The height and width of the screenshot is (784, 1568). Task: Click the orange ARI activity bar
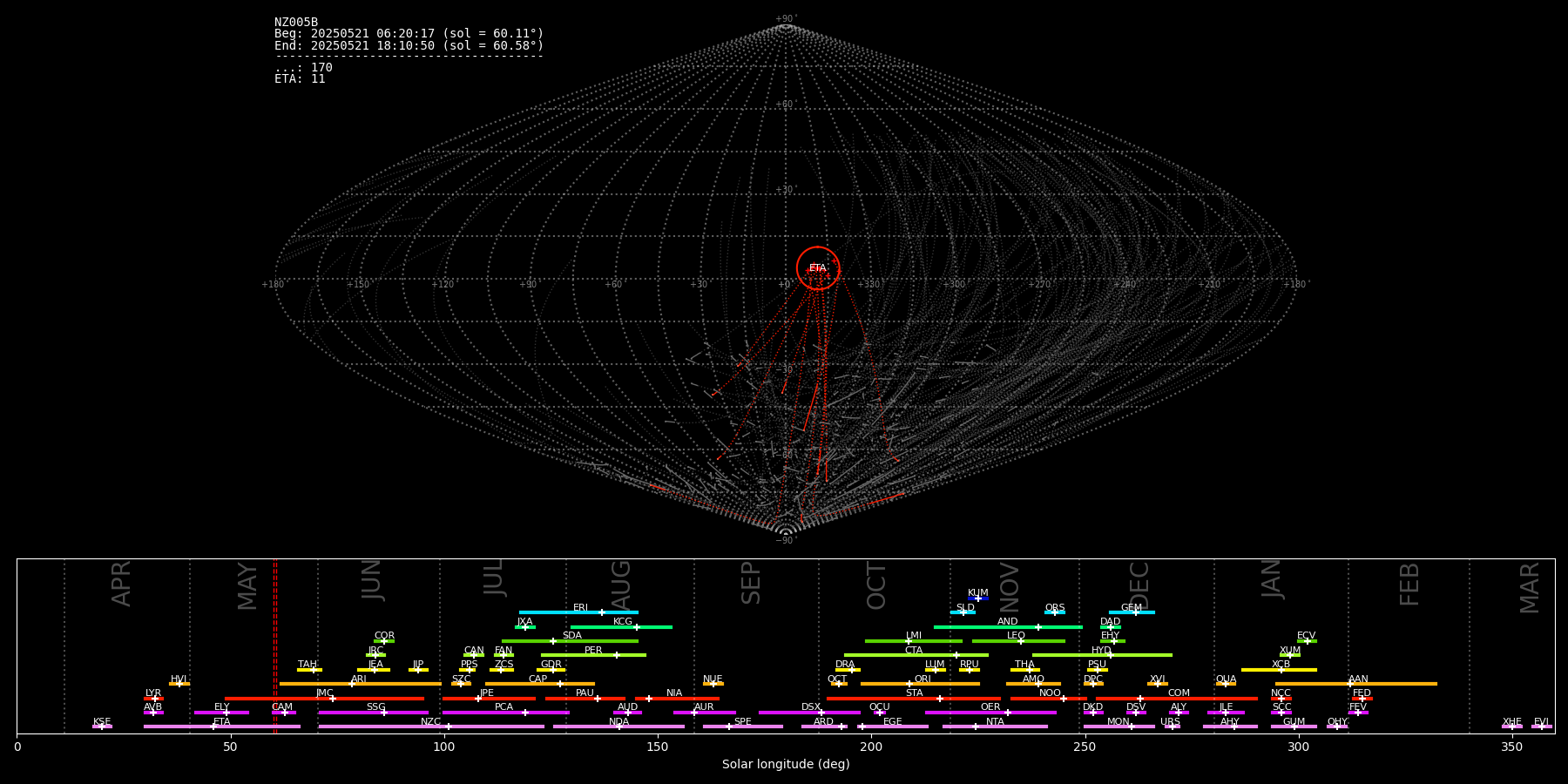(361, 684)
